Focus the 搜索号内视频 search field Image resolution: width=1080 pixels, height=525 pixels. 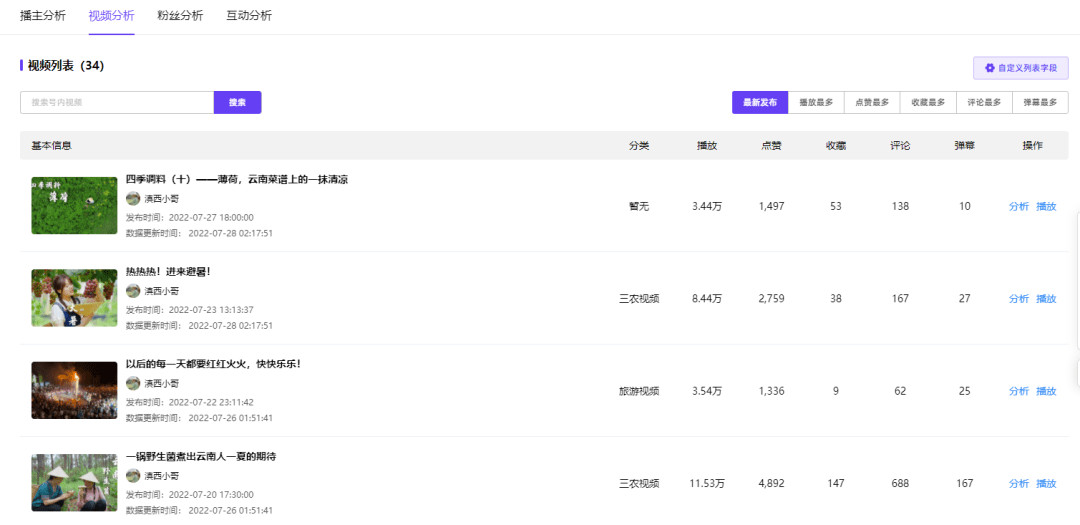[x=117, y=102]
